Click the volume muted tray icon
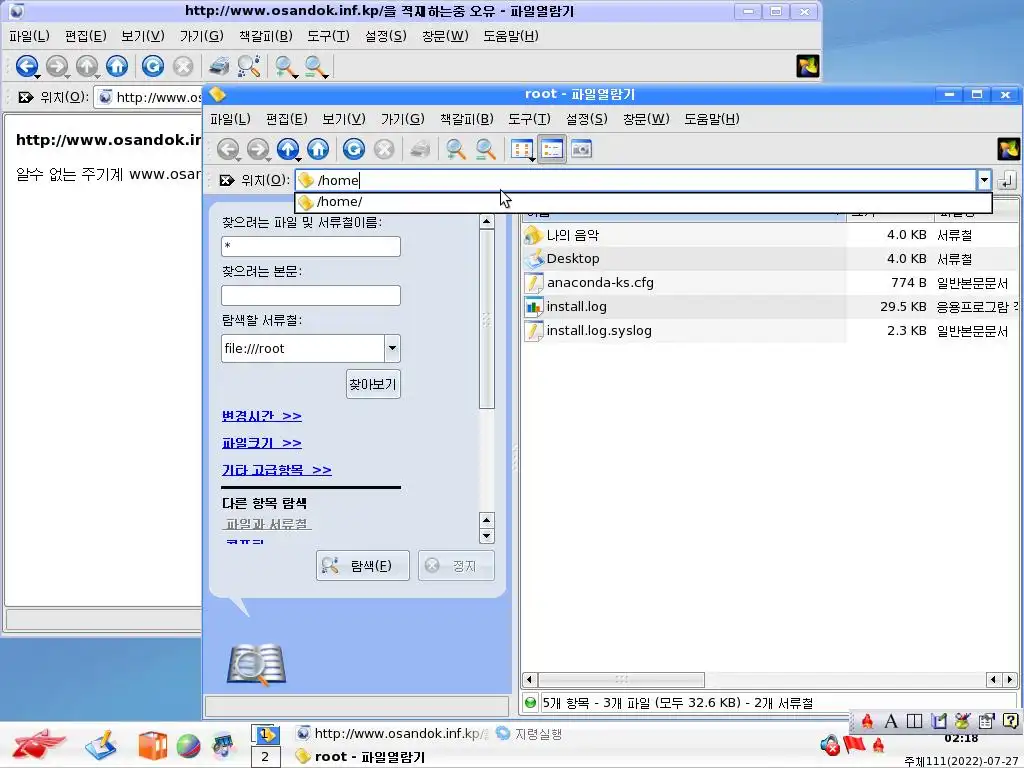 point(830,745)
